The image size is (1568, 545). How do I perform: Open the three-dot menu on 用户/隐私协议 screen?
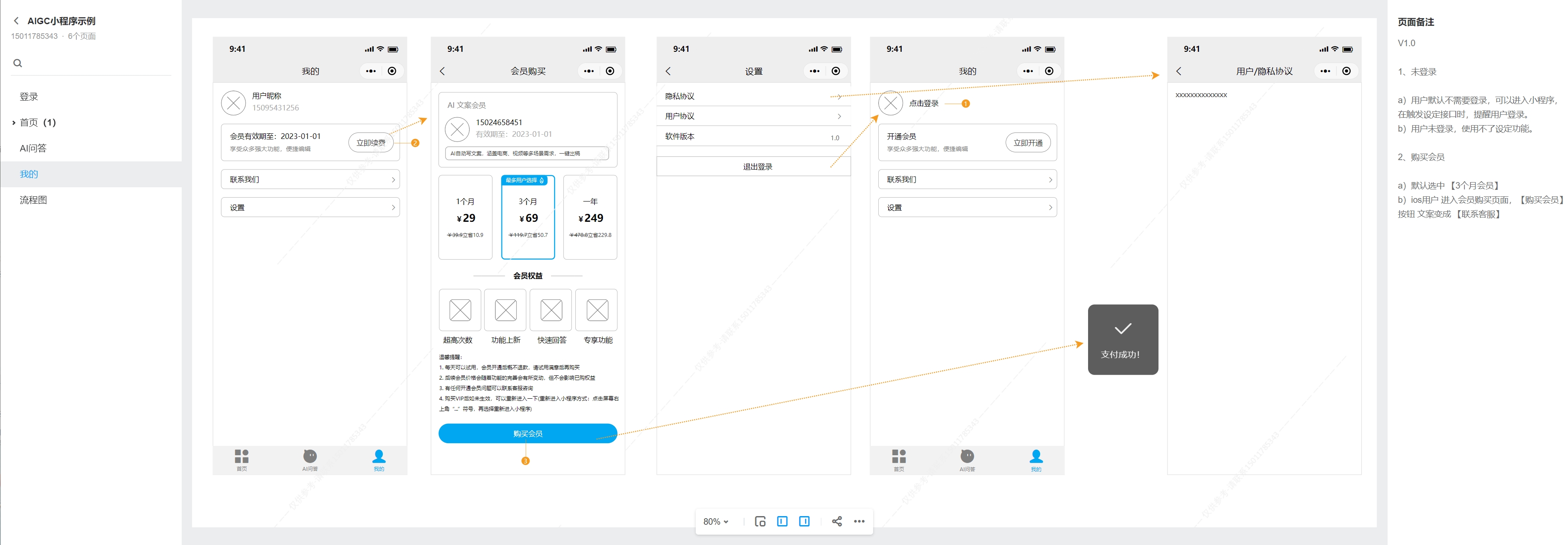[1325, 71]
